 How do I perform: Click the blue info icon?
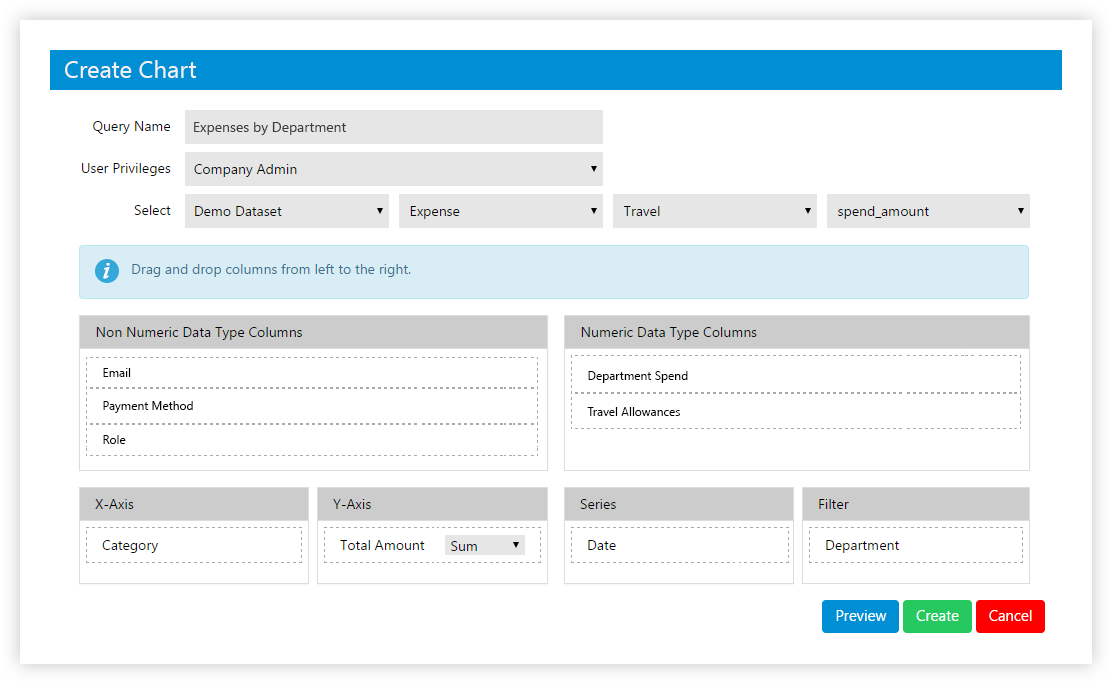[x=107, y=270]
